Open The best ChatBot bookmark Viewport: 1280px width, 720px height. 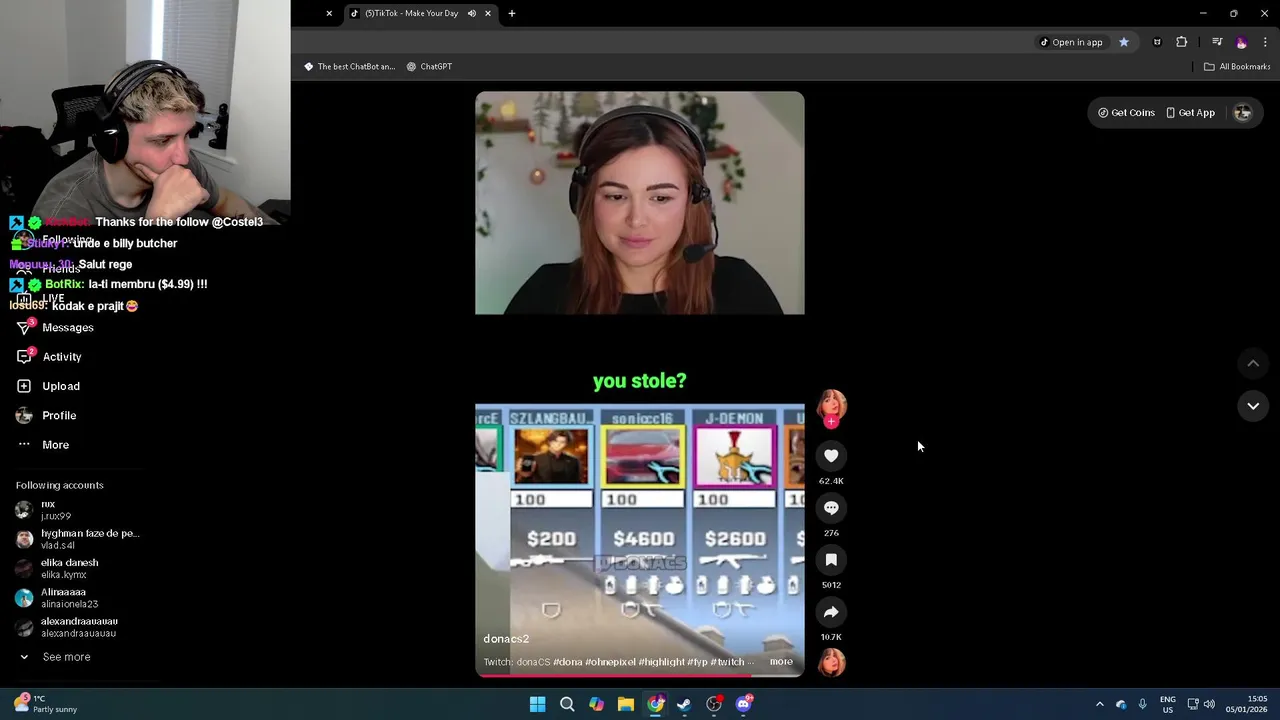point(350,67)
